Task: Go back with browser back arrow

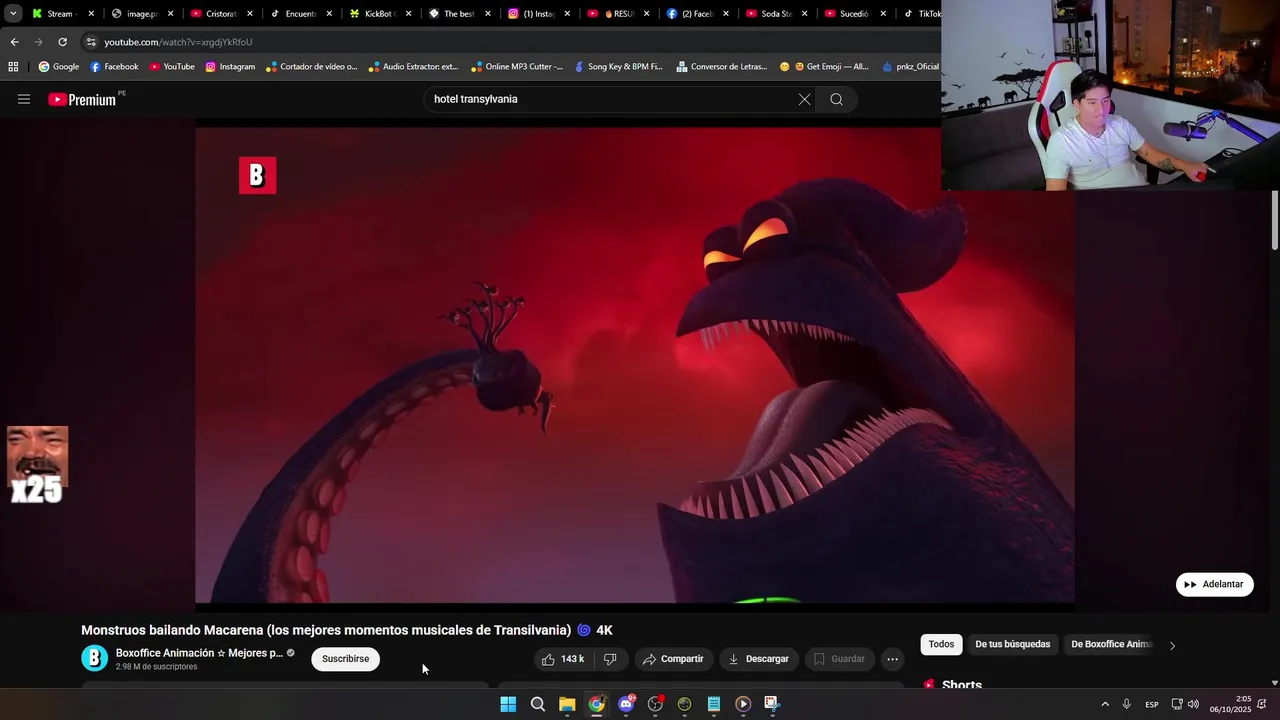Action: tap(14, 42)
